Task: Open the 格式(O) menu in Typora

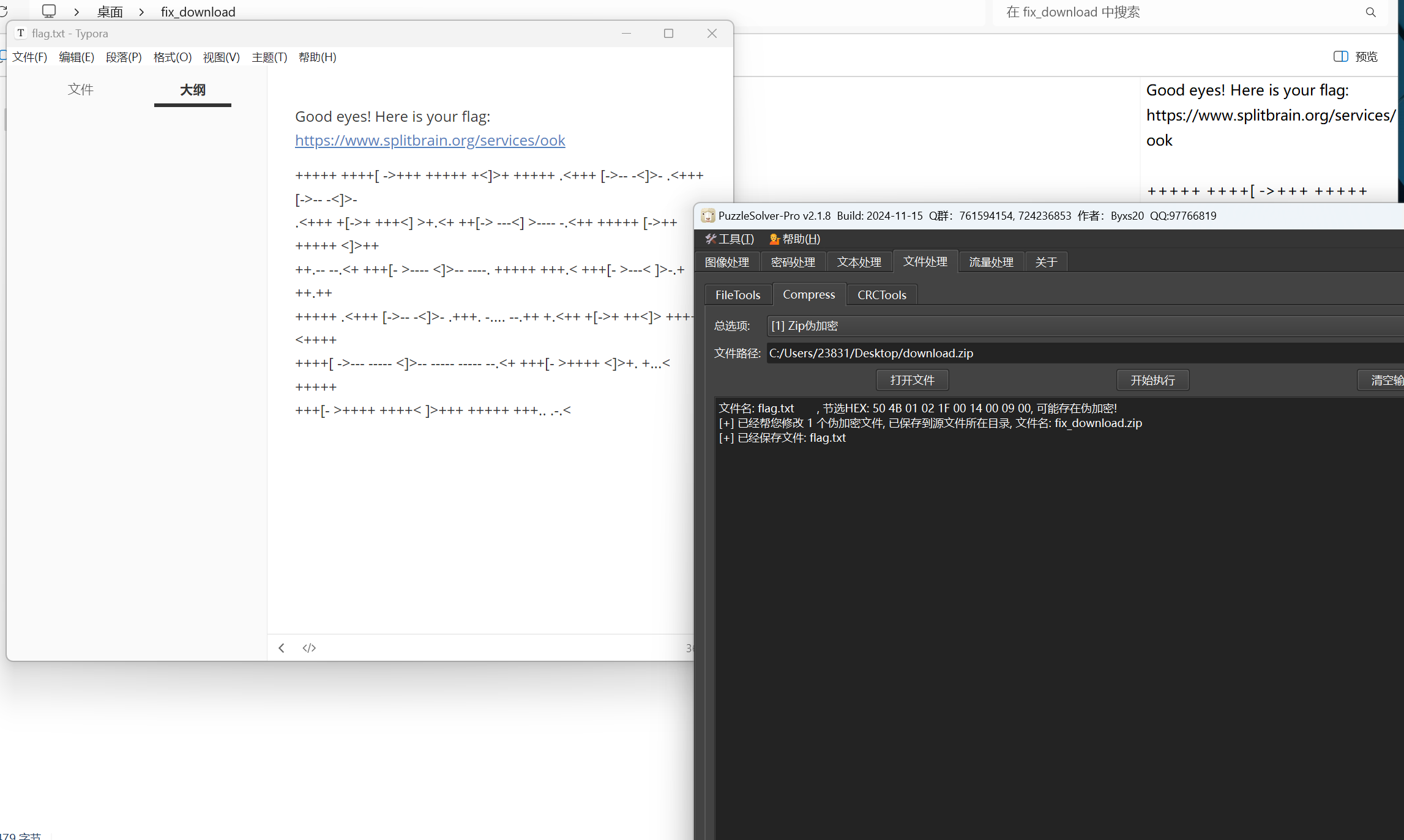Action: pyautogui.click(x=173, y=58)
